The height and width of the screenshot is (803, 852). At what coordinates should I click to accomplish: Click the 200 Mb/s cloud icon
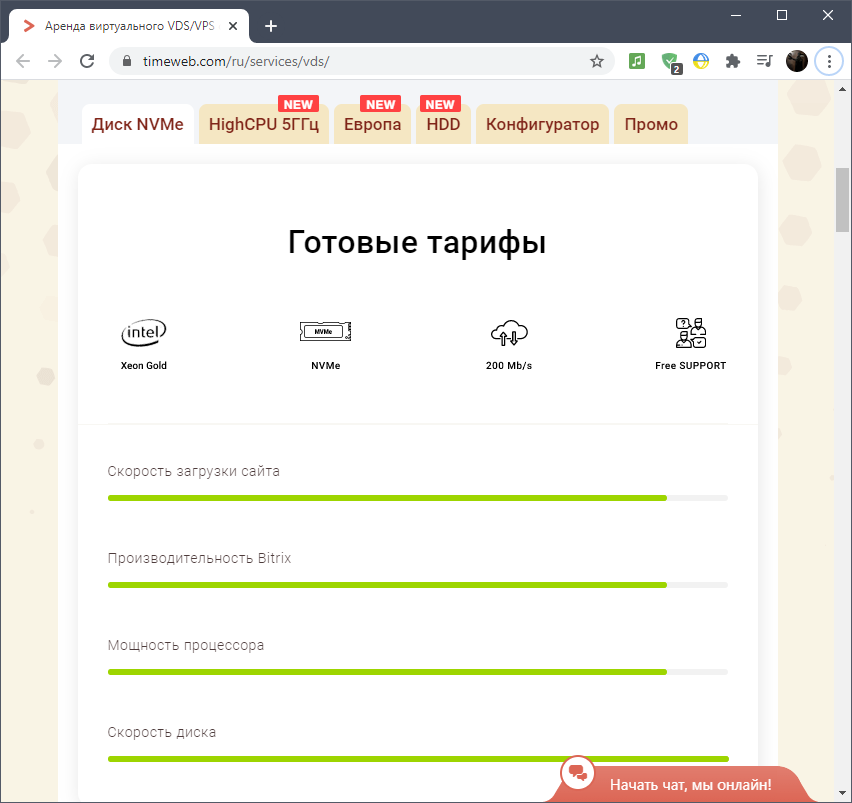tap(508, 333)
